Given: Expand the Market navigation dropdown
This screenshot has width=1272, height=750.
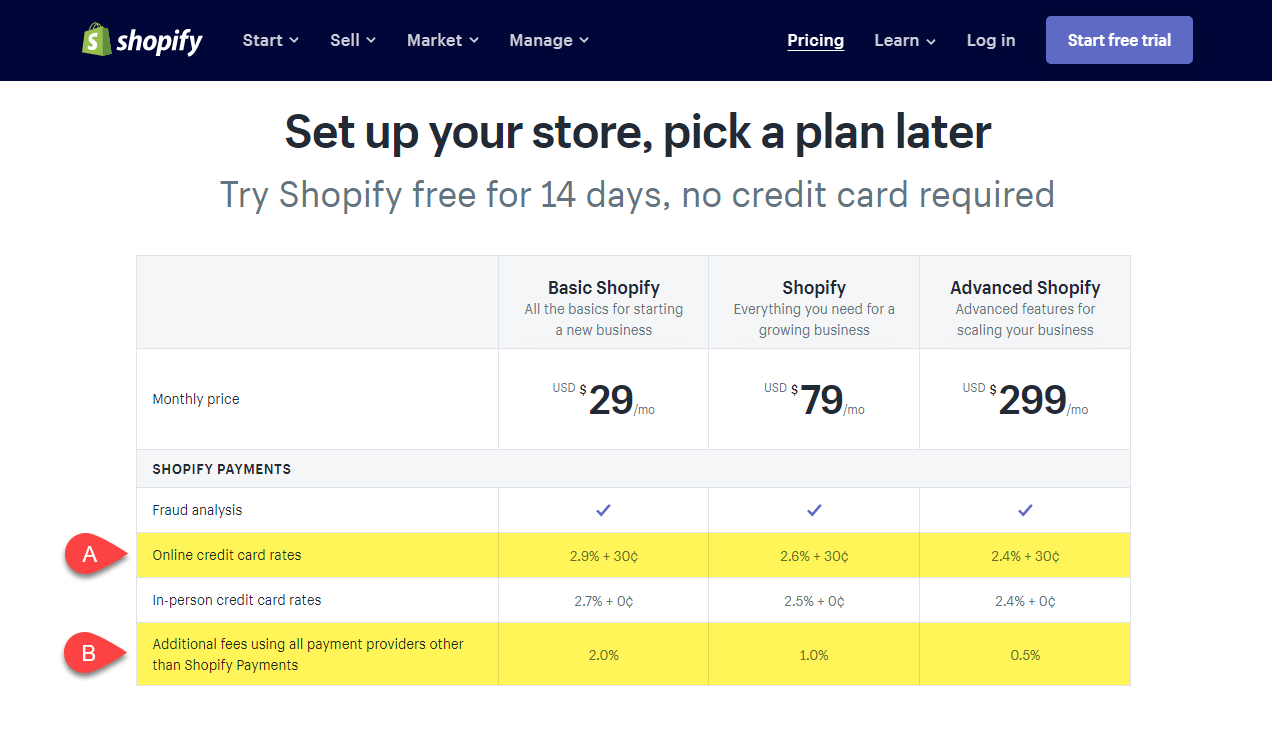Looking at the screenshot, I should (x=443, y=40).
